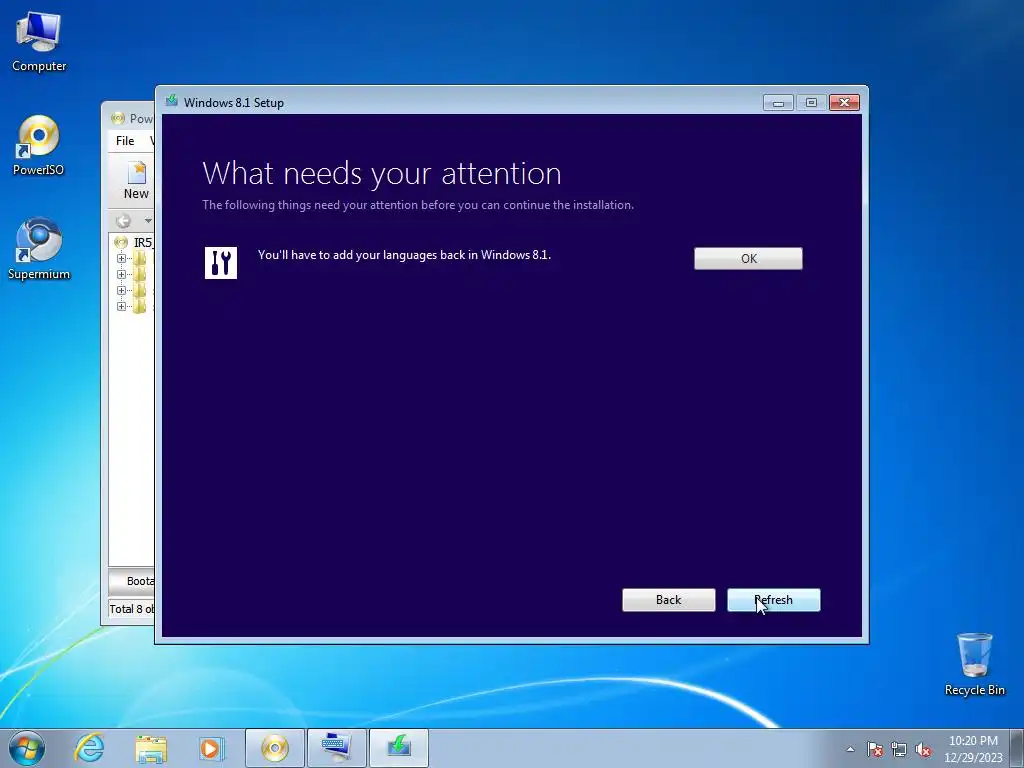1024x768 pixels.
Task: Open Windows Media Player from taskbar
Action: click(211, 748)
